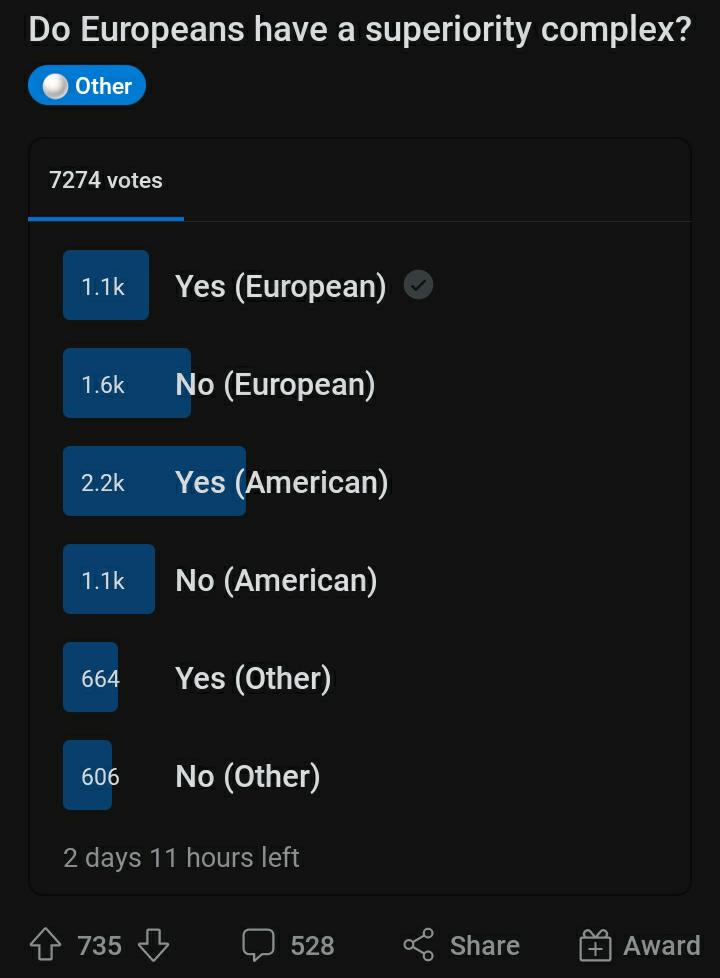720x978 pixels.
Task: Open comments via speech bubble icon
Action: coord(258,944)
